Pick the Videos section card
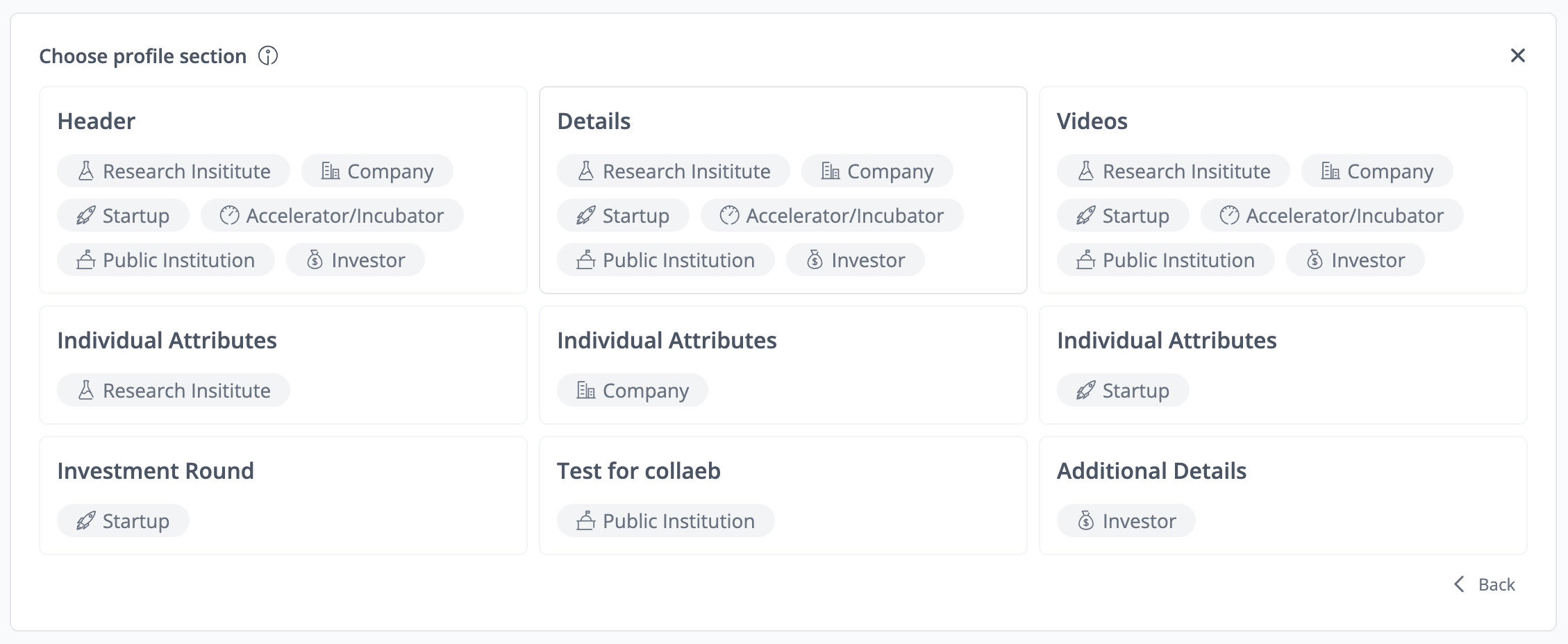The height and width of the screenshot is (644, 1568). 1282,189
